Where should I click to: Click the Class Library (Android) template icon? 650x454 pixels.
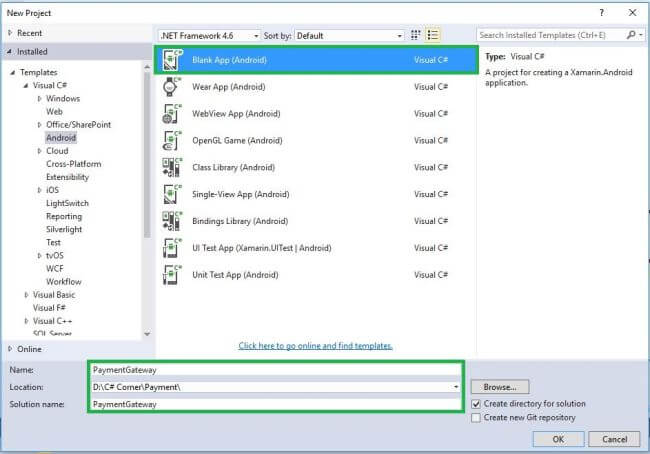pyautogui.click(x=172, y=168)
